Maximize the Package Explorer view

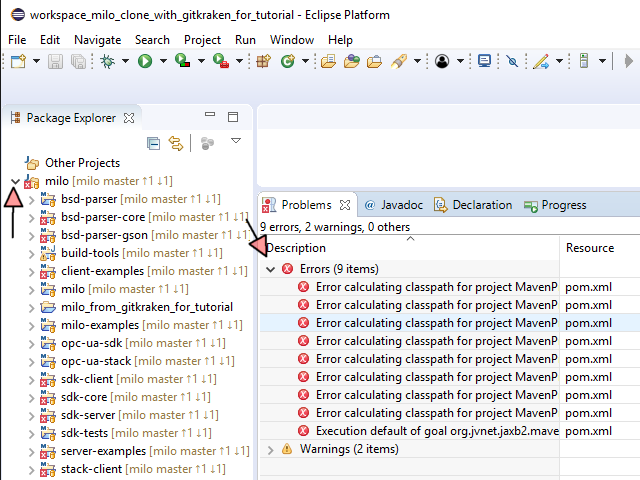(x=233, y=117)
